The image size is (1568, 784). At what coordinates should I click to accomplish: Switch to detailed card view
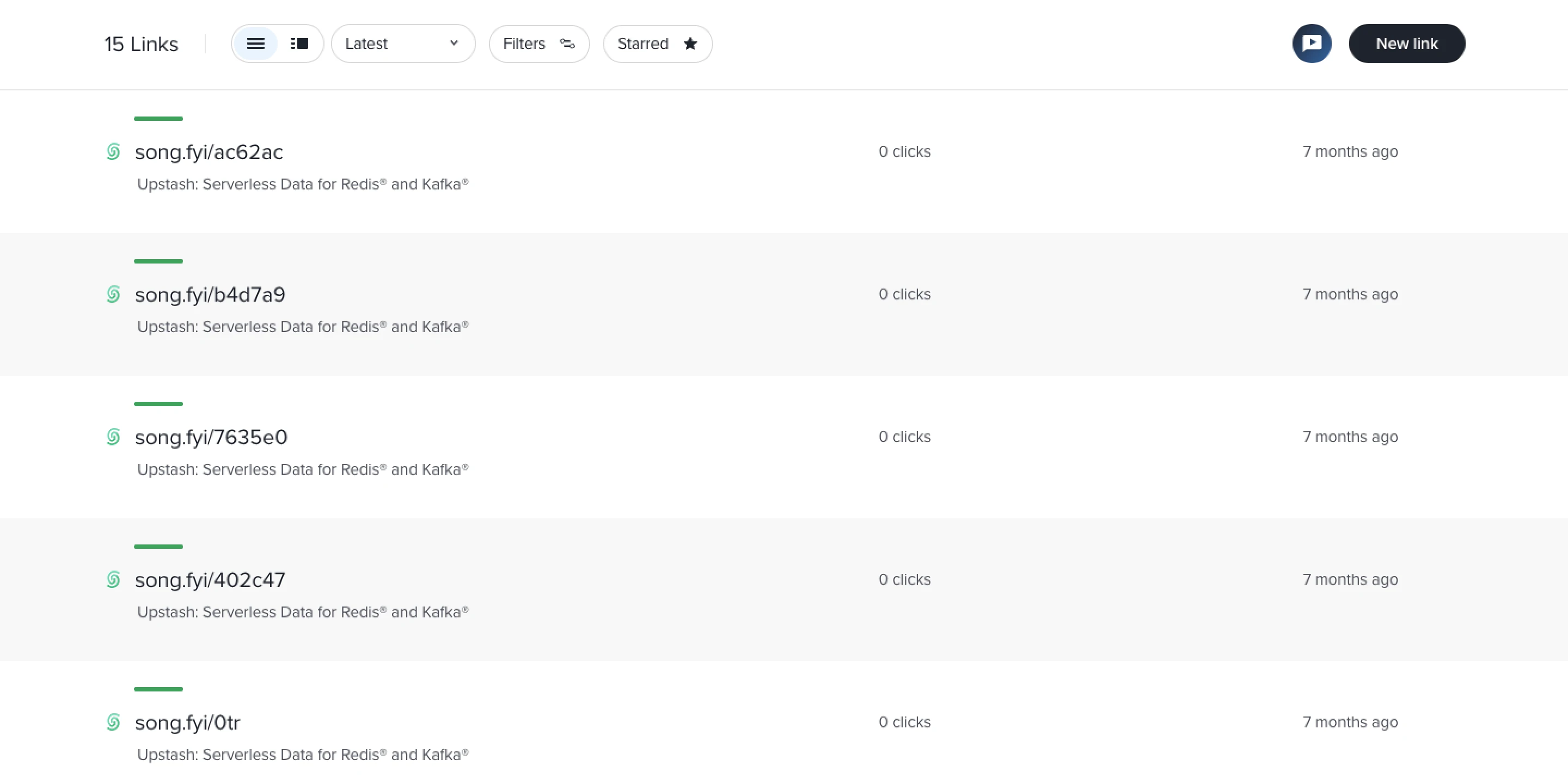tap(299, 44)
